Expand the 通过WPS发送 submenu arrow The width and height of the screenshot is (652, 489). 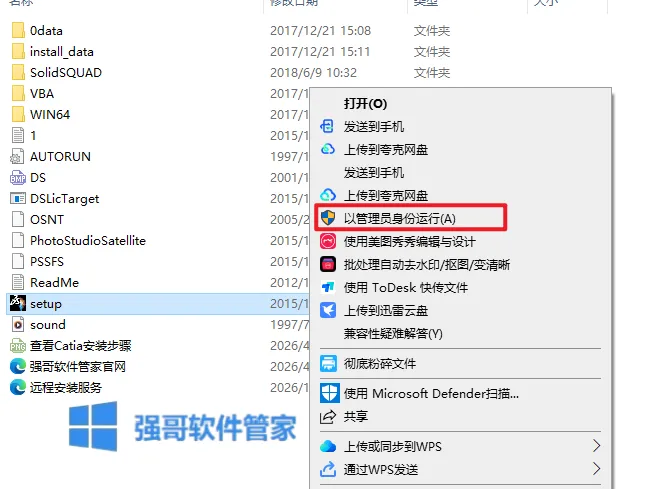596,469
